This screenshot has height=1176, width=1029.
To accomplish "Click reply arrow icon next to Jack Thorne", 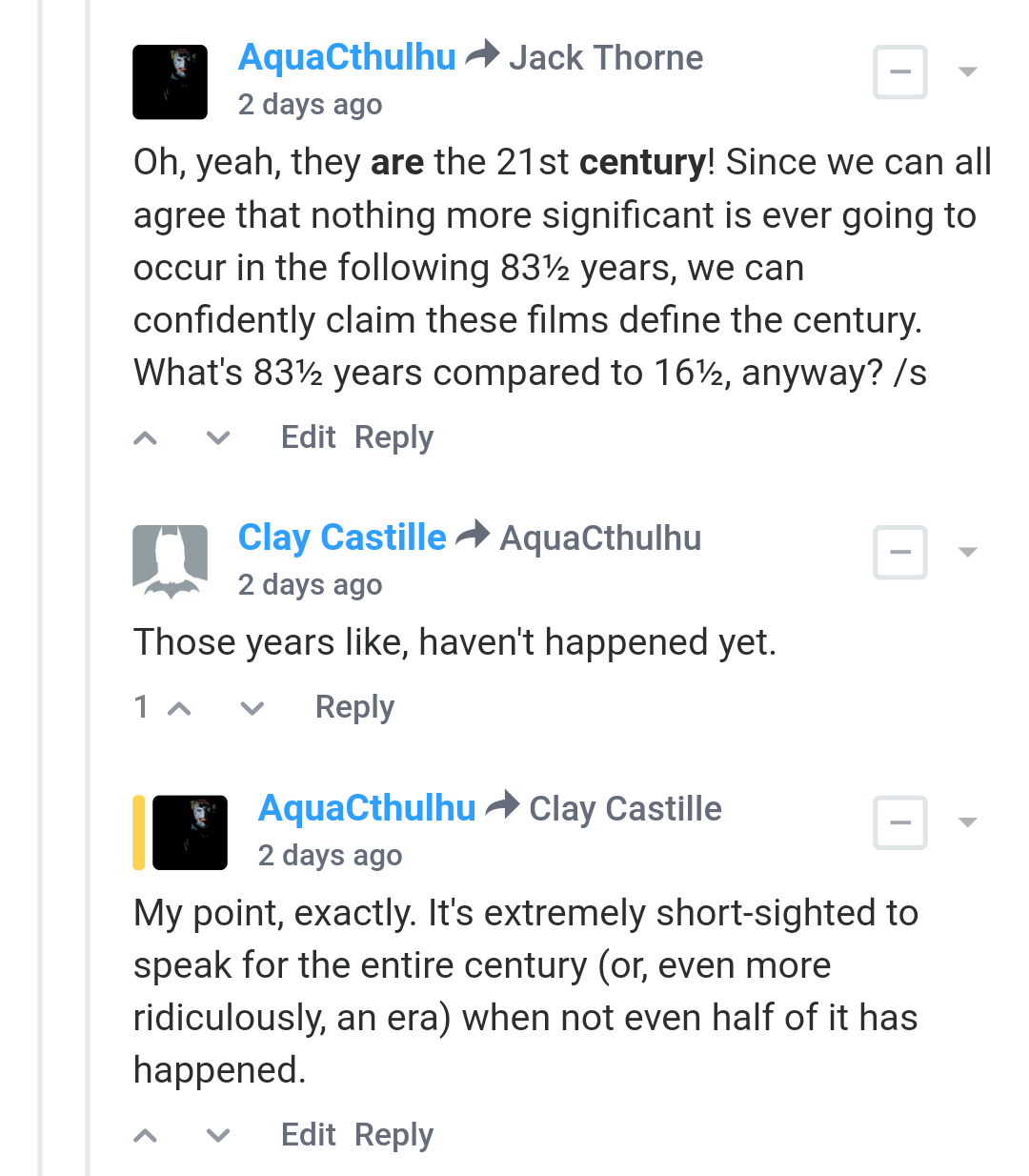I will 482,53.
